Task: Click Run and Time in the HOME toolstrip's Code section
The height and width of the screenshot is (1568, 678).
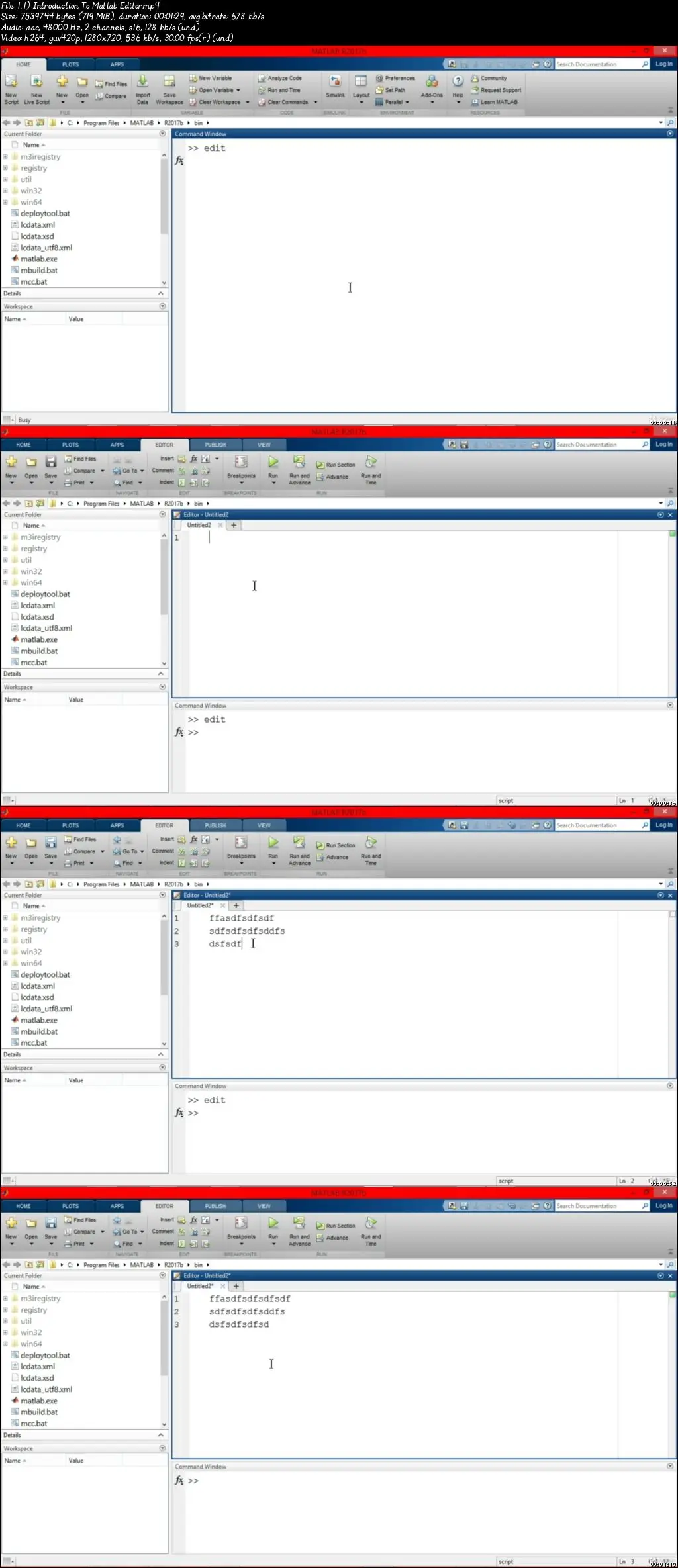Action: pyautogui.click(x=279, y=90)
